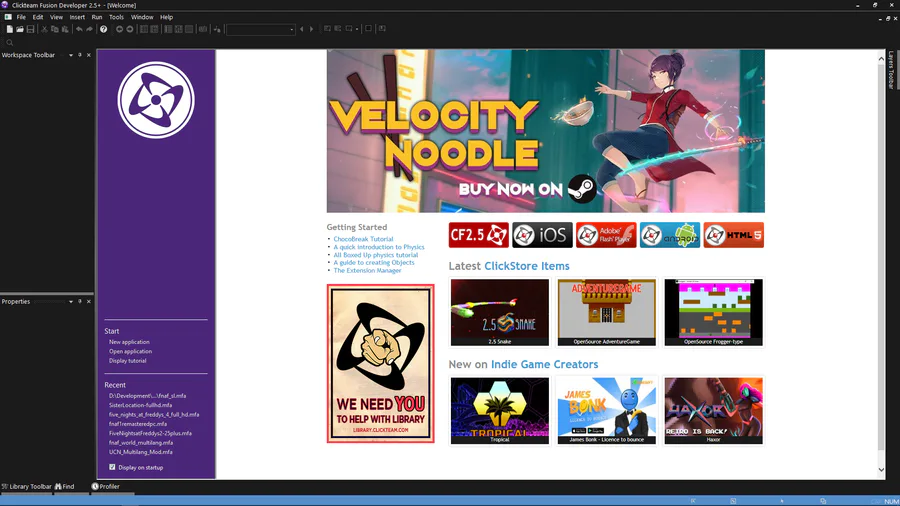
Task: Click the Android exporter button
Action: (670, 235)
